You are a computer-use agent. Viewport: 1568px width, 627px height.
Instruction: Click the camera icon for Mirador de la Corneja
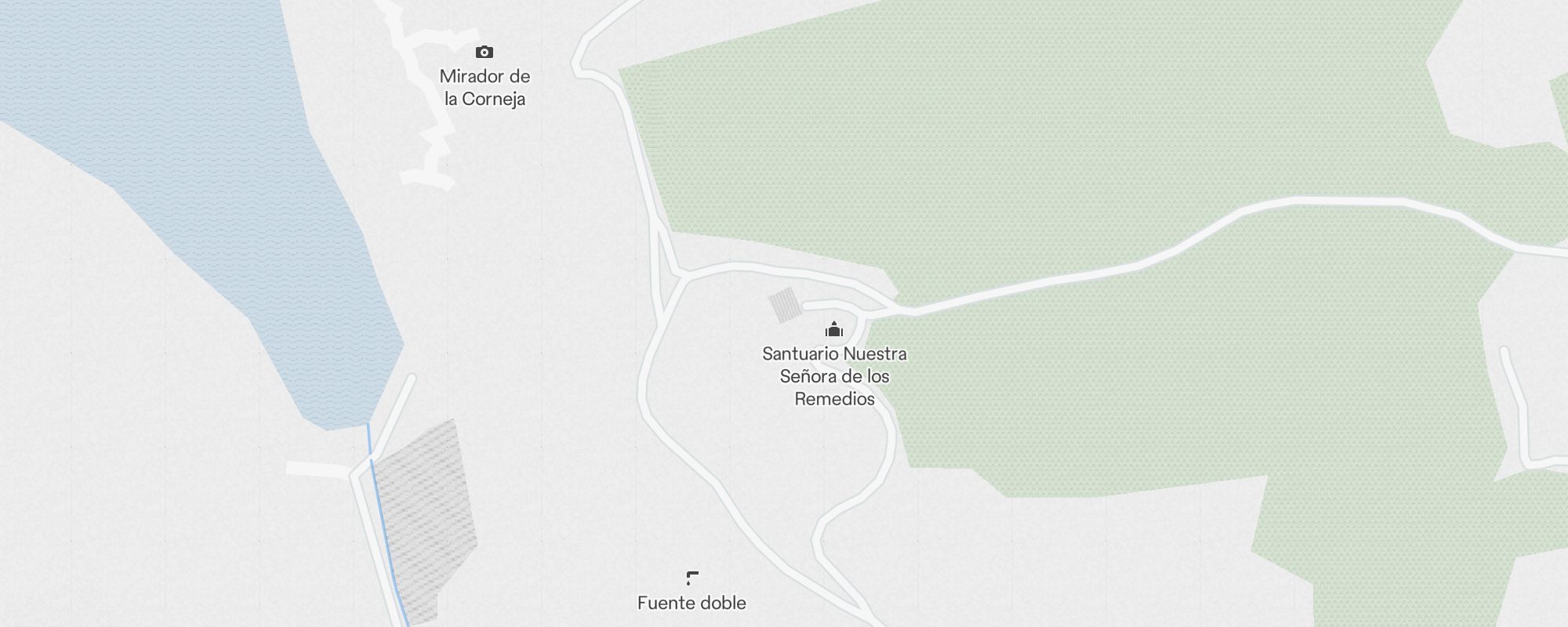pyautogui.click(x=485, y=53)
